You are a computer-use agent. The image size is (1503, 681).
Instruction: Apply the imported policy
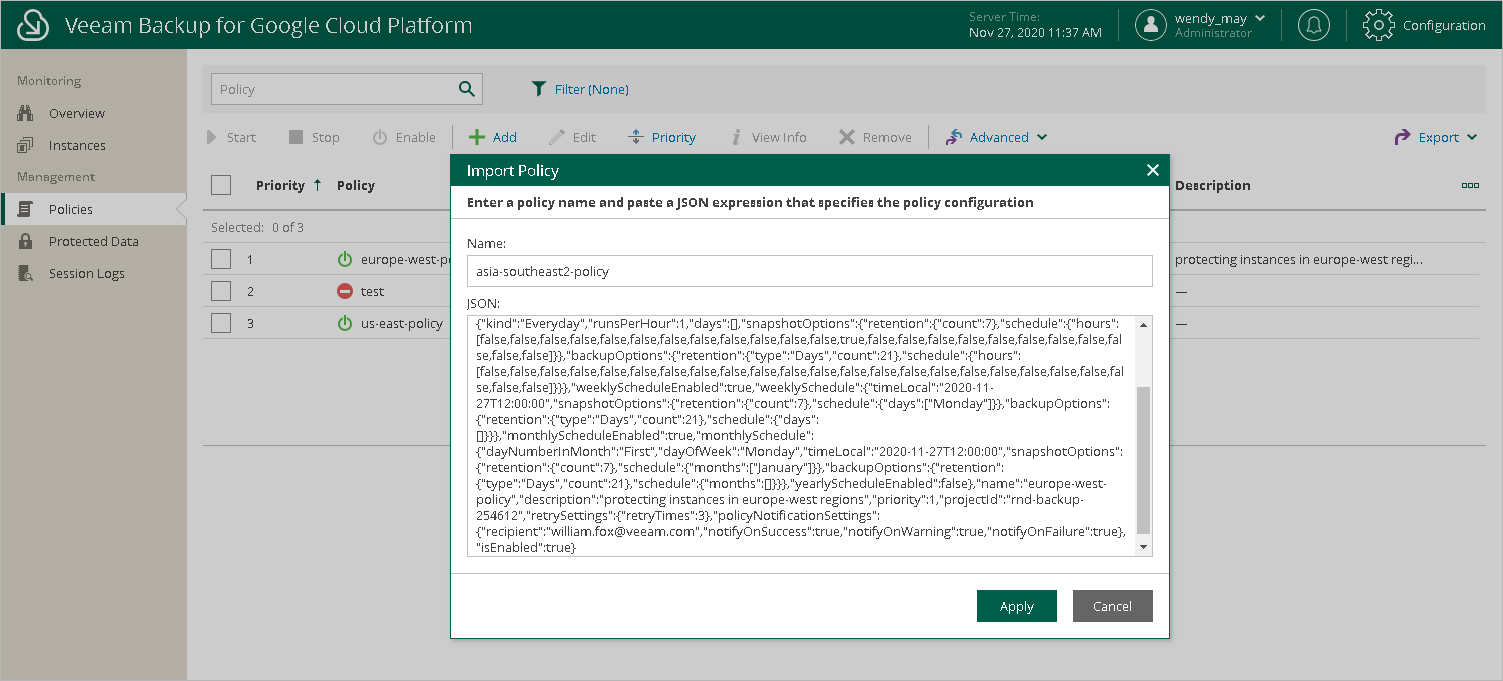pos(1017,606)
